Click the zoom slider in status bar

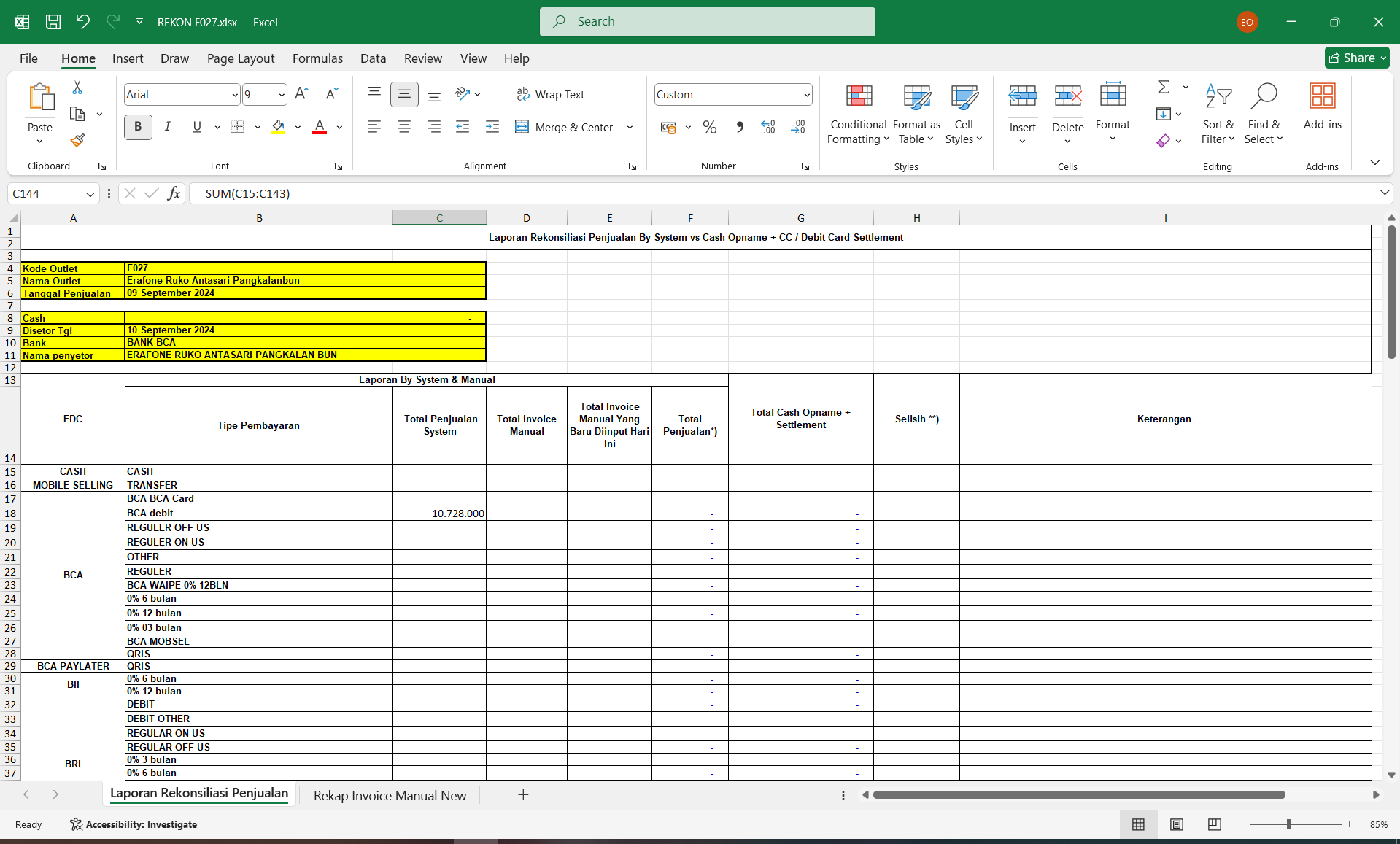pyautogui.click(x=1289, y=824)
